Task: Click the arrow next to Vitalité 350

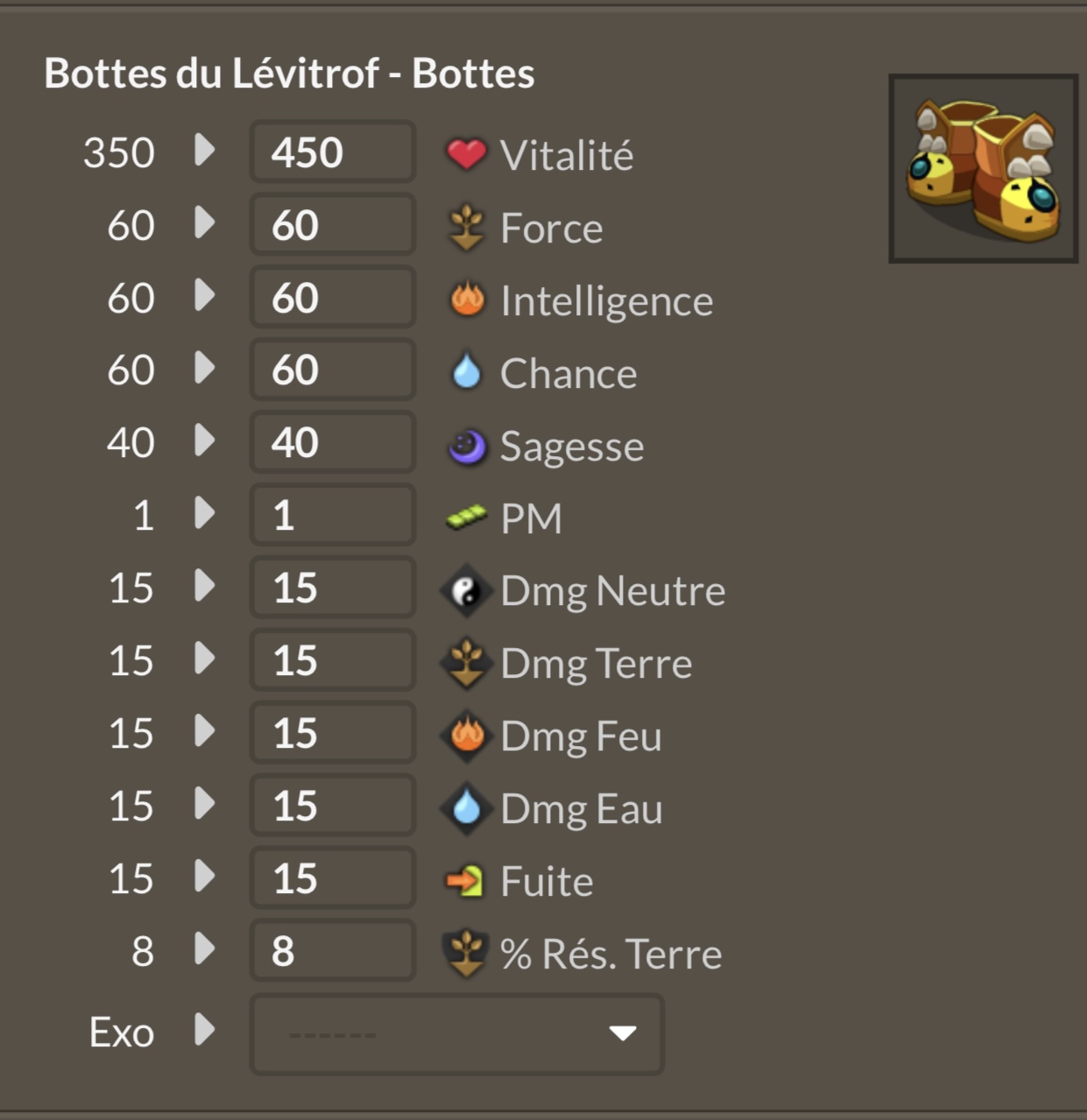Action: (x=204, y=150)
